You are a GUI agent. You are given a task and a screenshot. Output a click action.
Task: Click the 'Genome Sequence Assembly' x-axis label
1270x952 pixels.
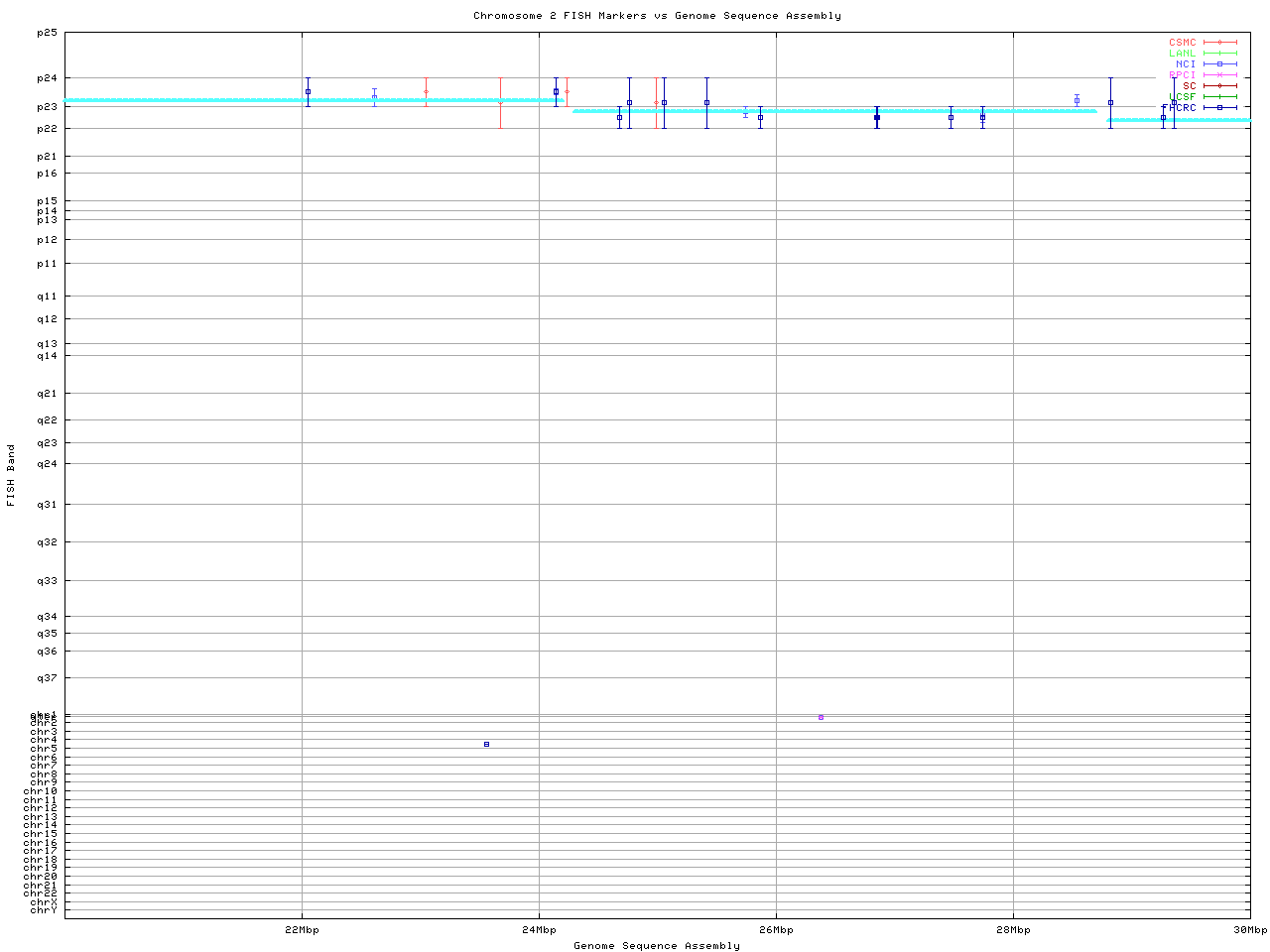point(657,946)
